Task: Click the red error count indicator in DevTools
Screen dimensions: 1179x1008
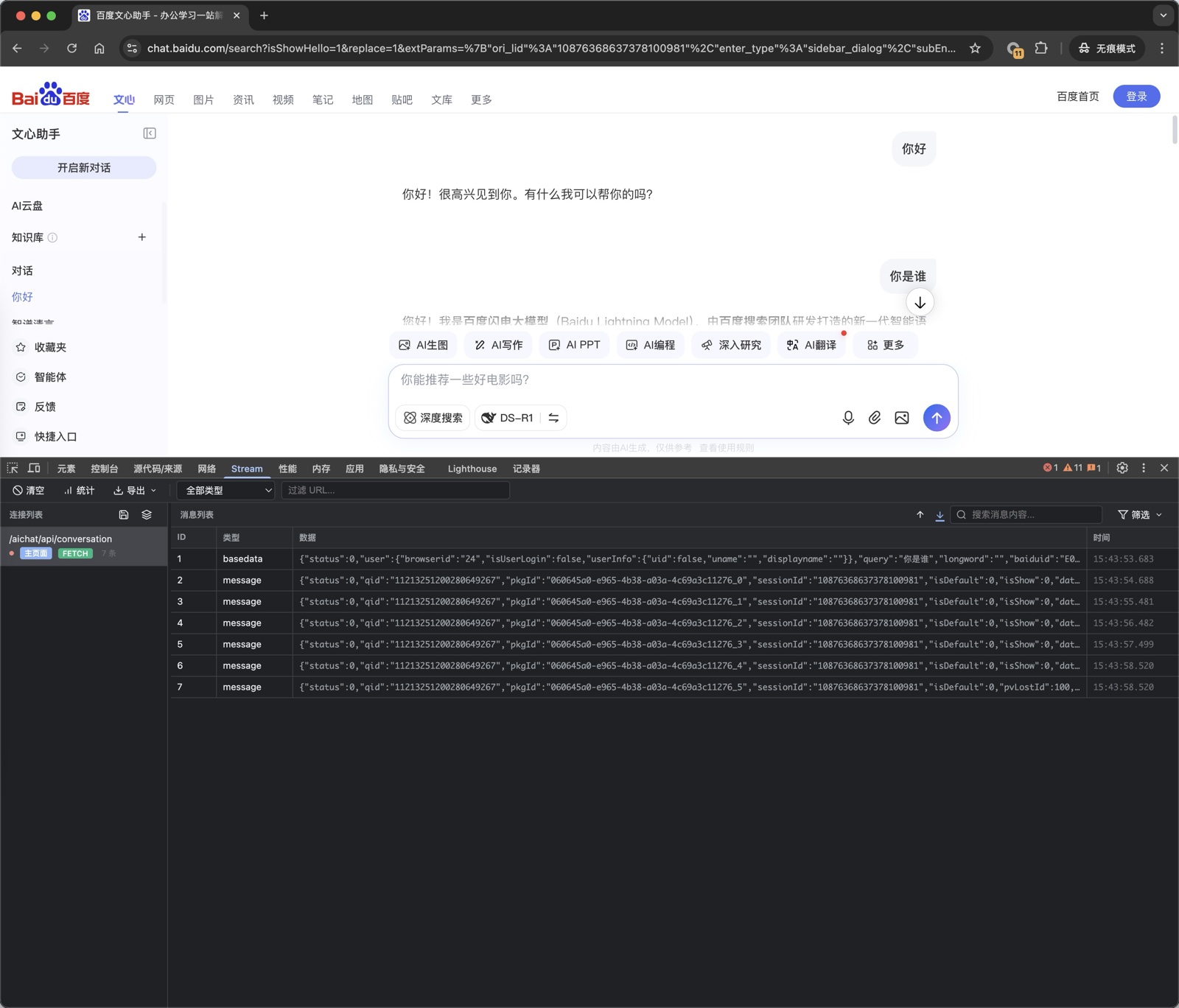Action: pyautogui.click(x=1050, y=468)
